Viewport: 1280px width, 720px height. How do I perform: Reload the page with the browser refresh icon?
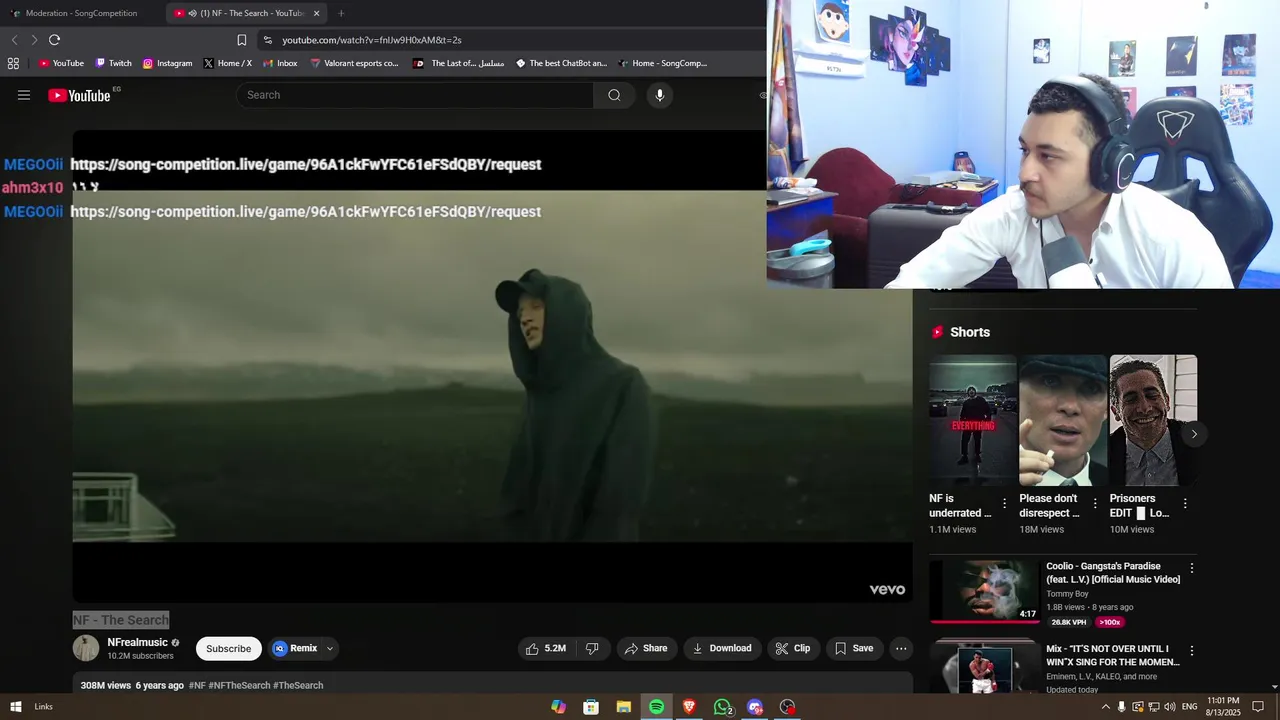tap(54, 40)
